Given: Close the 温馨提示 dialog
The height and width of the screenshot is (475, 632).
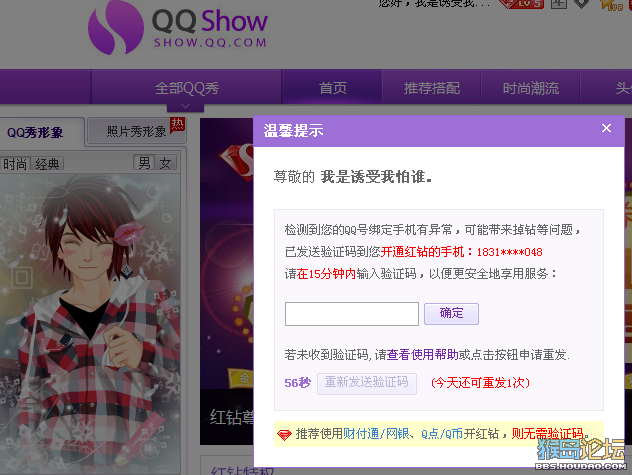Looking at the screenshot, I should click(x=606, y=128).
